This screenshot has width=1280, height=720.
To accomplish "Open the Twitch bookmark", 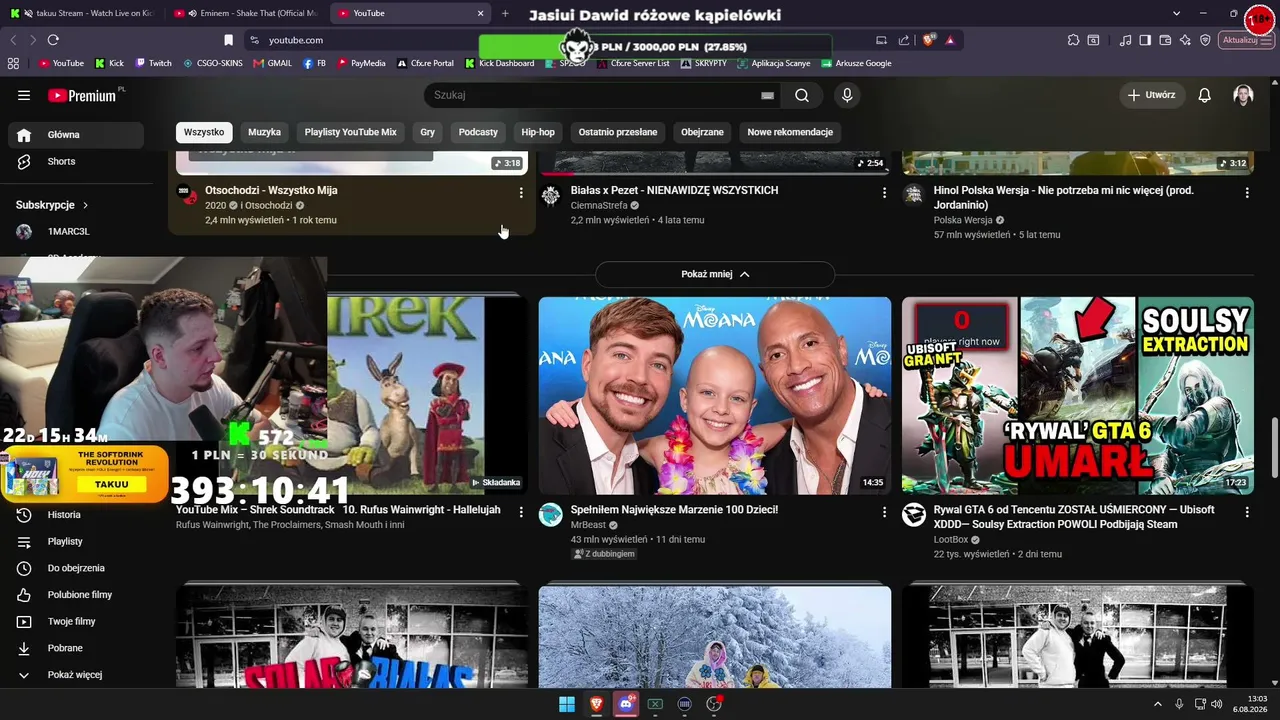I will point(153,63).
